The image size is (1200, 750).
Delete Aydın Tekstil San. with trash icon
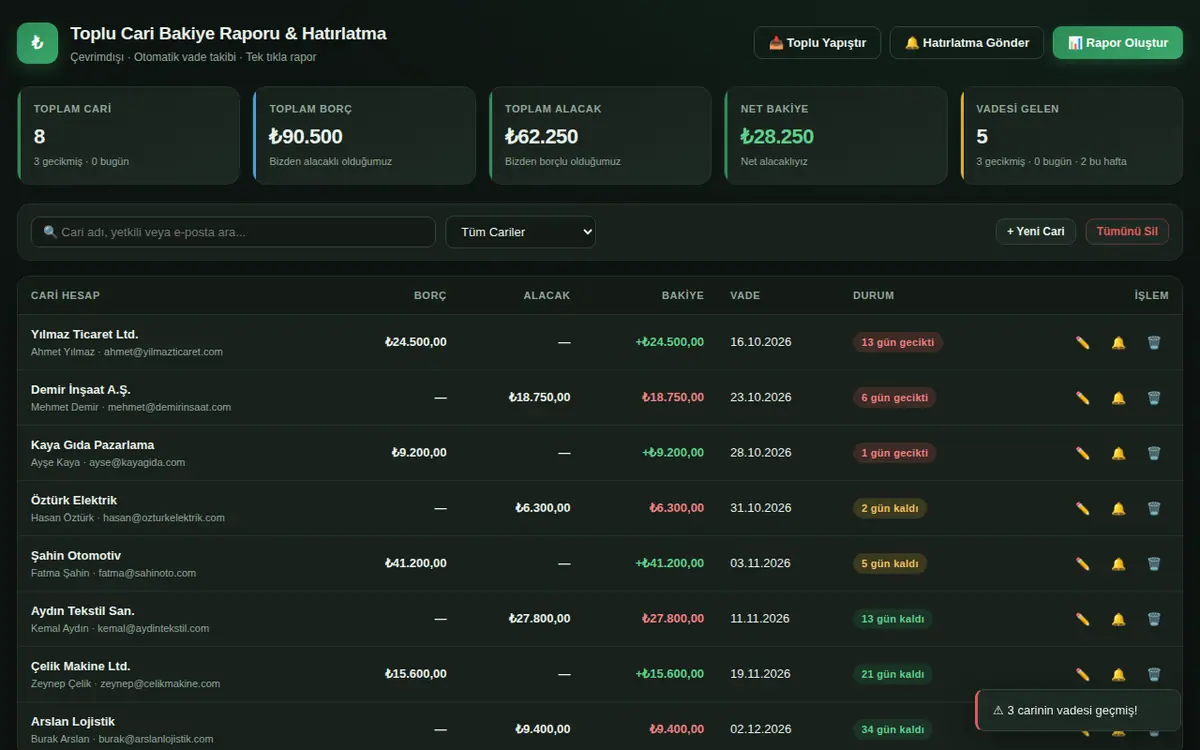tap(1154, 619)
